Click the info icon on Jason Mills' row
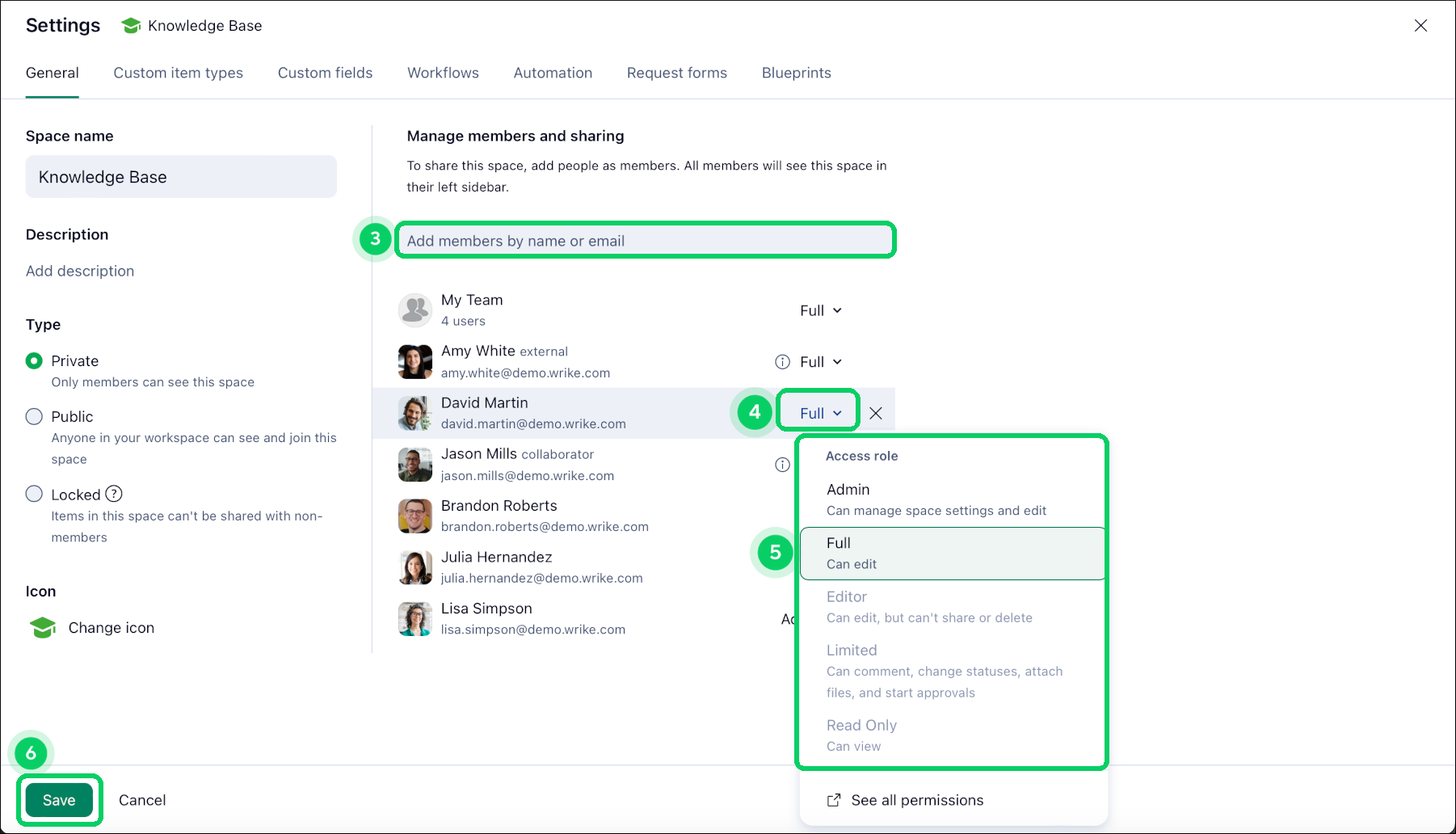 pyautogui.click(x=781, y=464)
